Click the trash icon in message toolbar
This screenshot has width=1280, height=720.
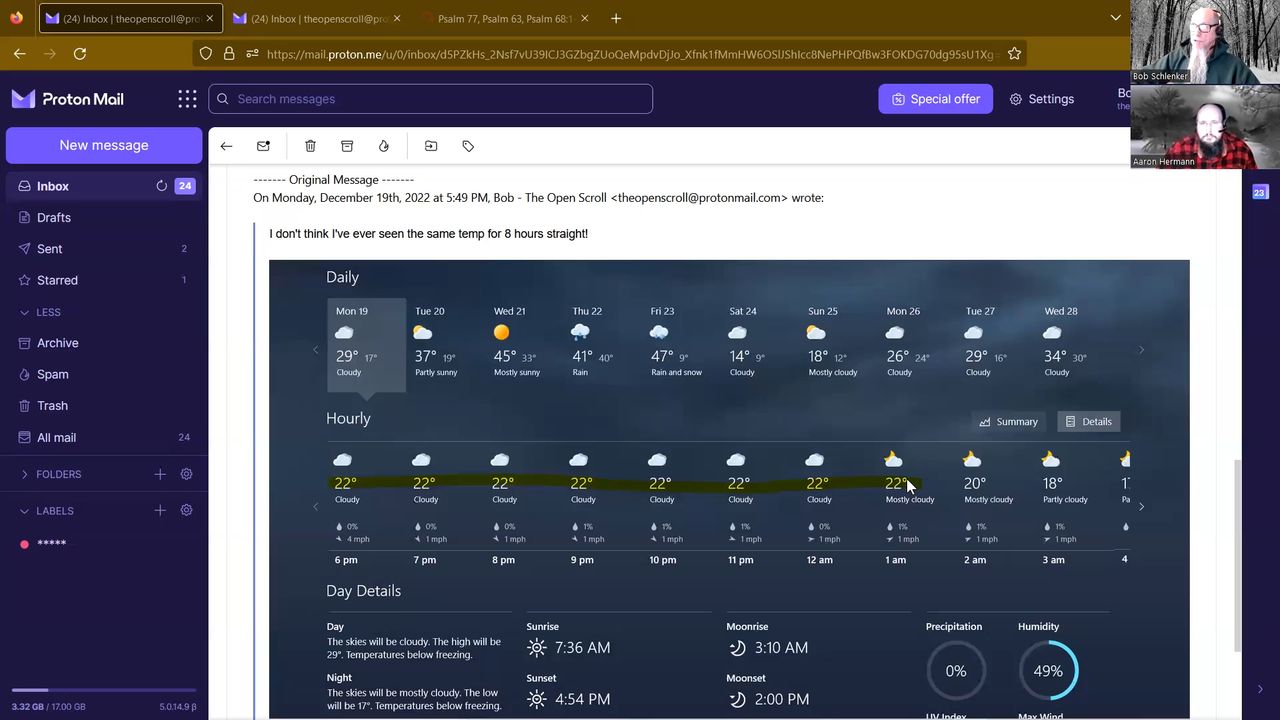click(310, 146)
